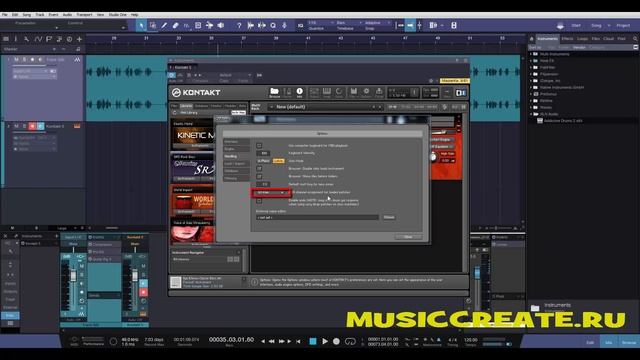
Task: Open the Quantize 1/16 dropdown
Action: tap(321, 22)
